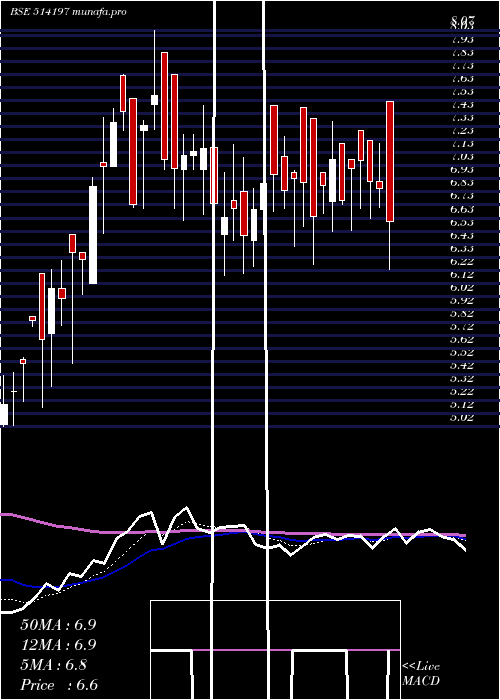Click the 6.22 price axis label
Screen dimensions: 500x700
462,261
